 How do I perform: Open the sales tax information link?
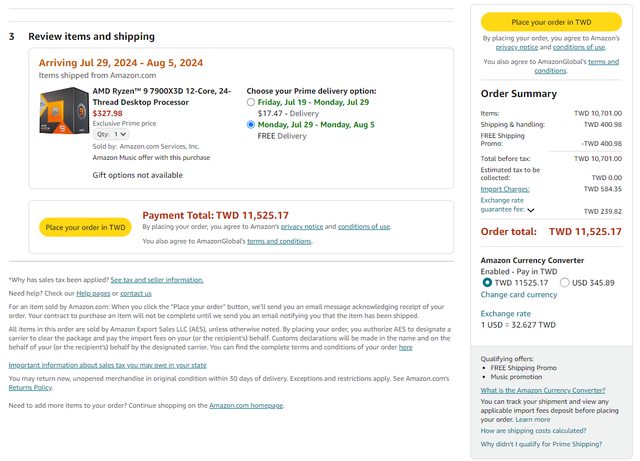(107, 365)
